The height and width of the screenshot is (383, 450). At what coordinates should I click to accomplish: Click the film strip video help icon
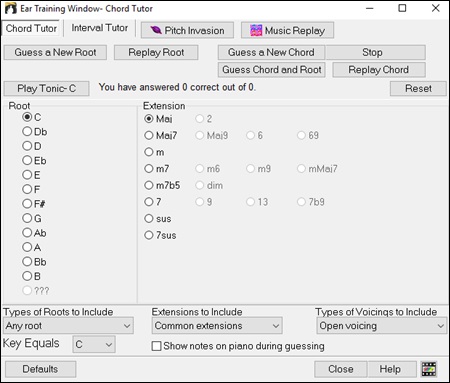pos(429,369)
